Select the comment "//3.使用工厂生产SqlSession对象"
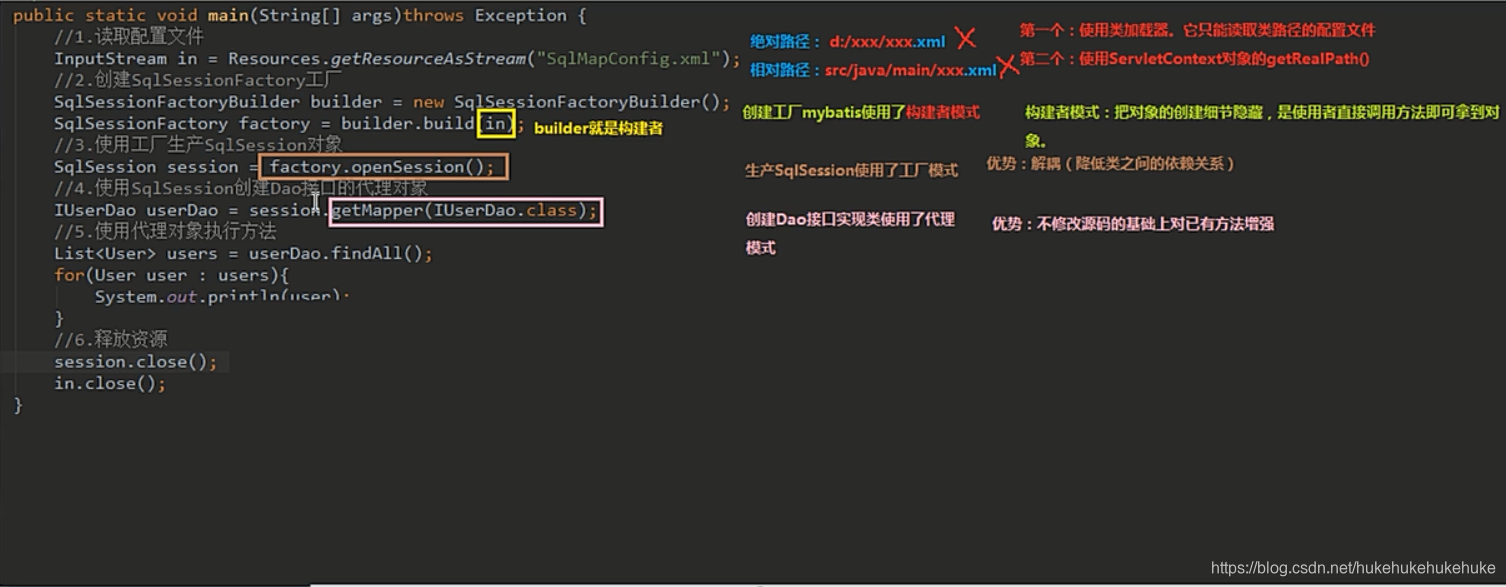The image size is (1506, 587). (x=198, y=145)
